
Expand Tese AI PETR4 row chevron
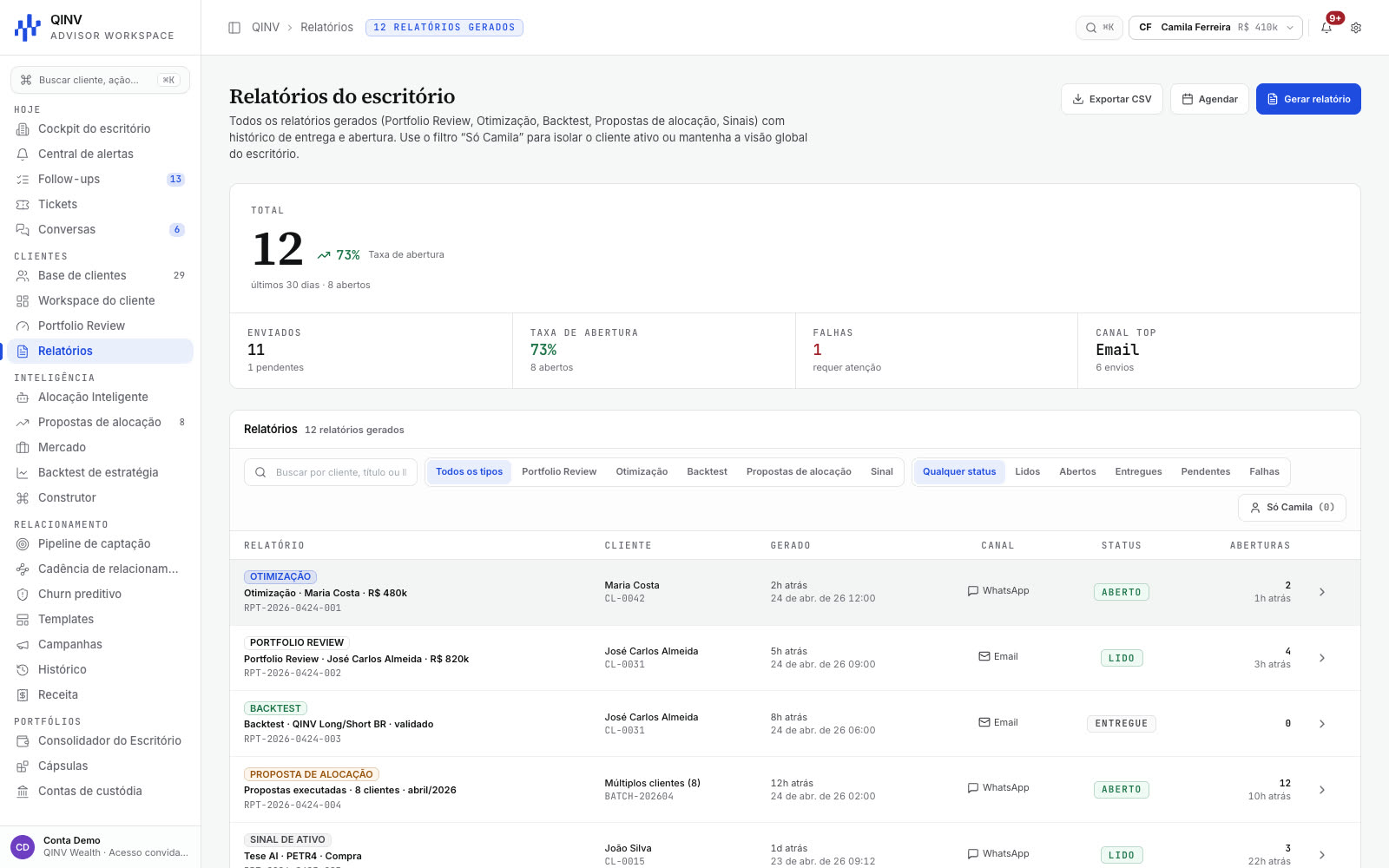coord(1322,855)
